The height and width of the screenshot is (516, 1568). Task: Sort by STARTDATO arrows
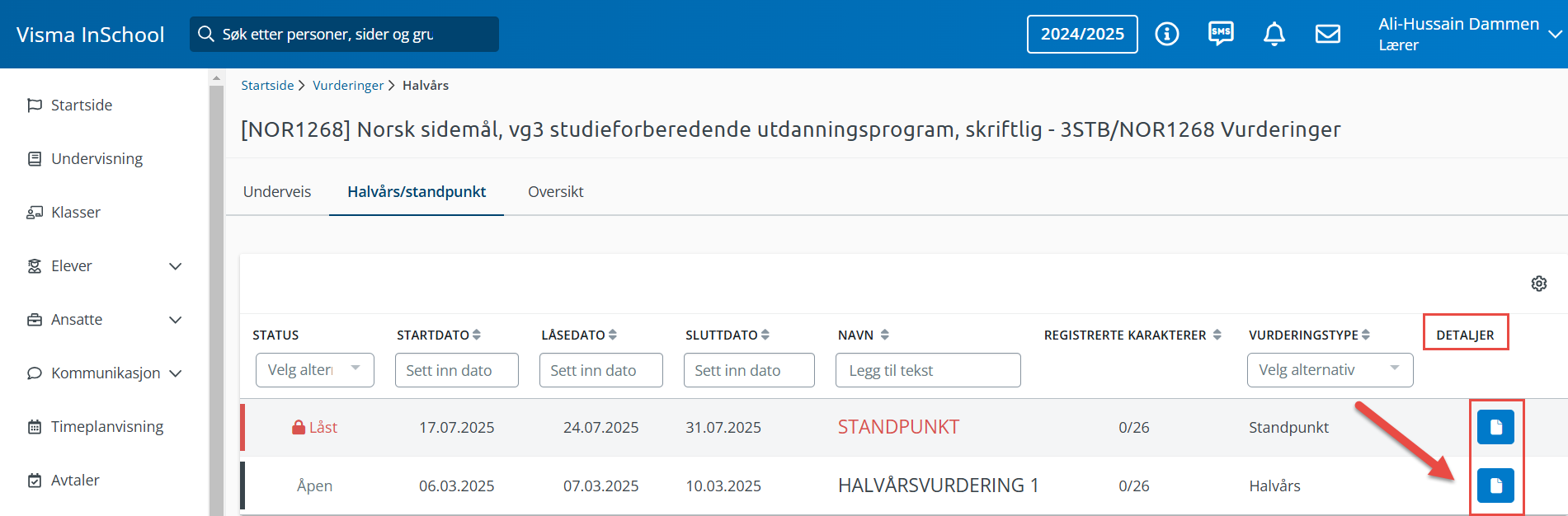(x=477, y=335)
